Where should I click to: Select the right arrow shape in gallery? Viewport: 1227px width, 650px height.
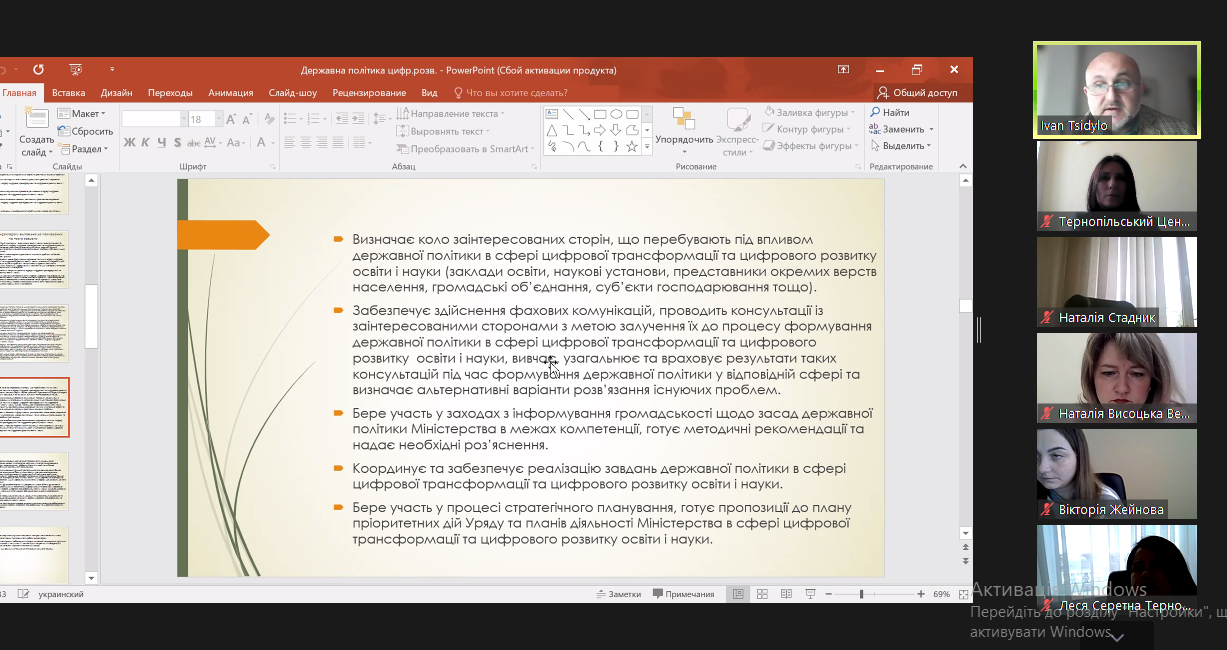click(x=599, y=130)
